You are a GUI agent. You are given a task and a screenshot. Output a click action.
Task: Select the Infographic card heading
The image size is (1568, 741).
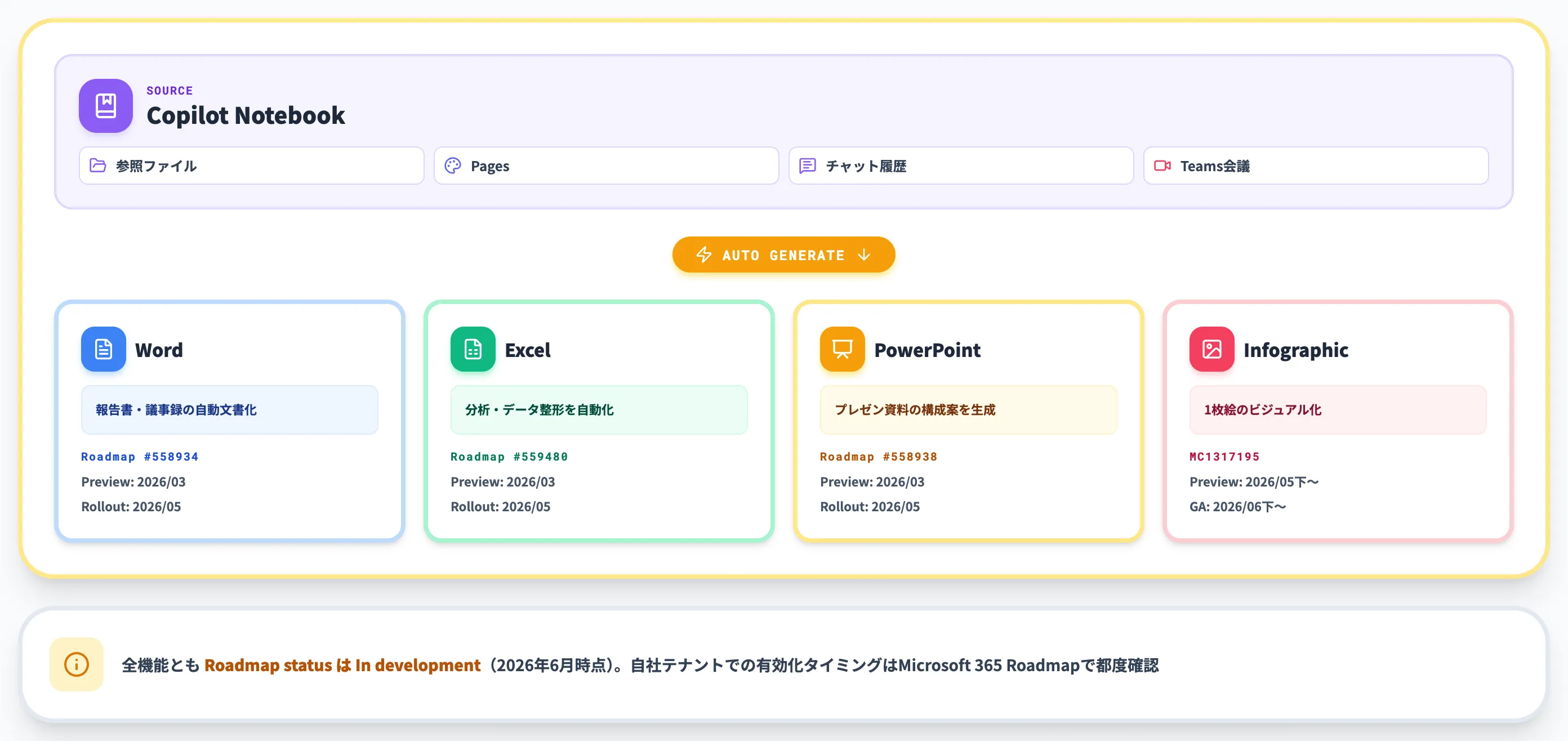[1296, 350]
